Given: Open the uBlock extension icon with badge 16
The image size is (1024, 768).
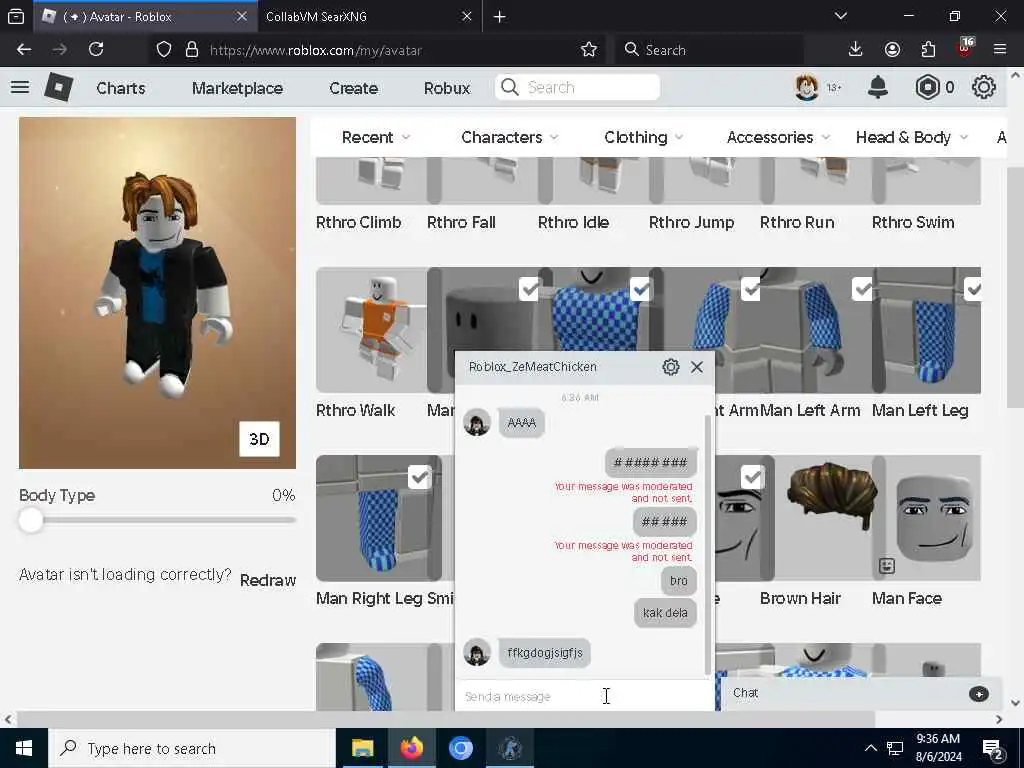Looking at the screenshot, I should pos(965,48).
